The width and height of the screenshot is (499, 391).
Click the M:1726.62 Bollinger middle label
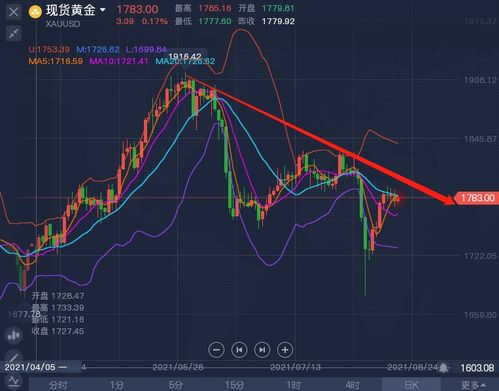pos(98,50)
